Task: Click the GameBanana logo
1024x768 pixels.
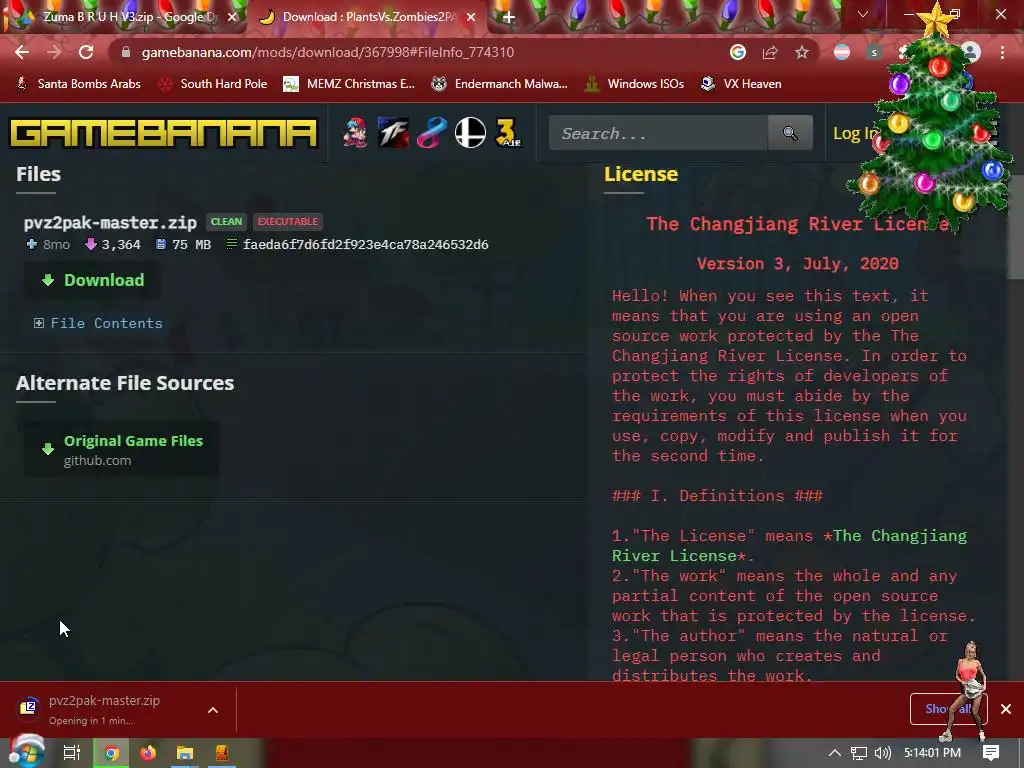Action: [163, 133]
